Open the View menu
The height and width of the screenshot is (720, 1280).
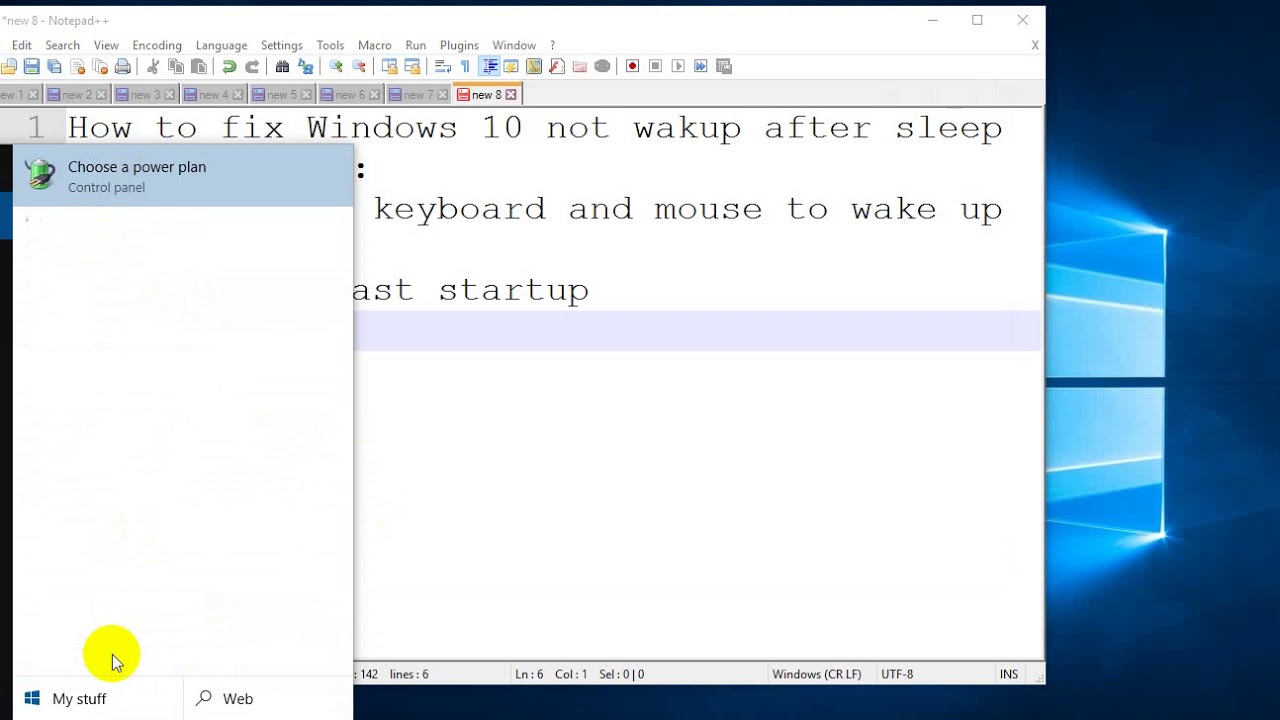106,45
